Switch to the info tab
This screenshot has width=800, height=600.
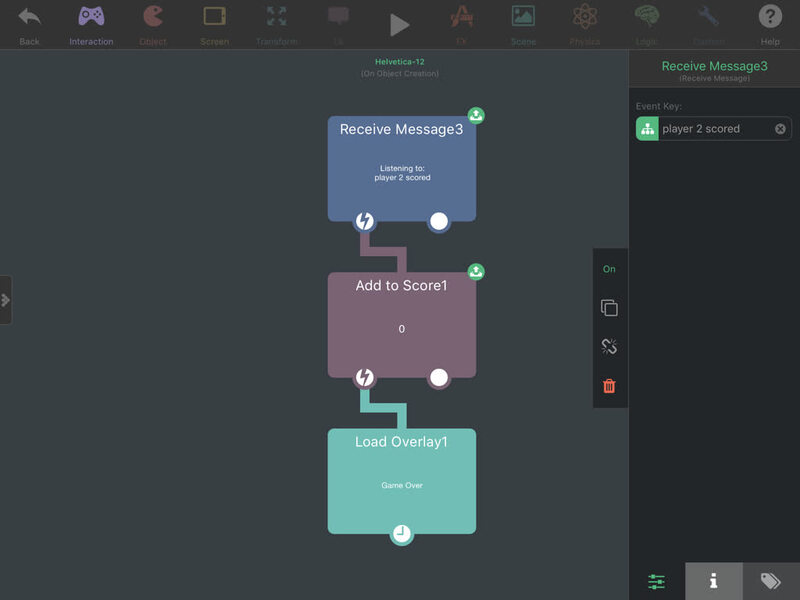[714, 581]
